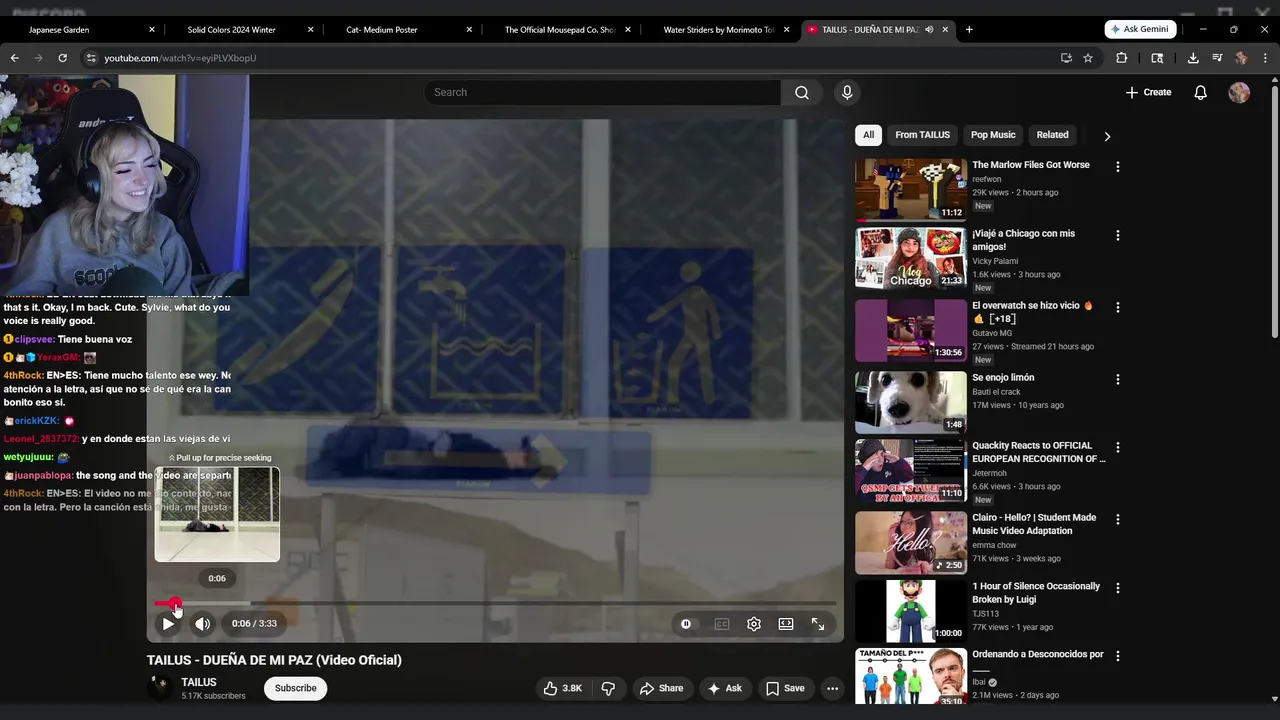Open options menu for Clairo Hello video
Viewport: 1280px width, 720px height.
point(1118,520)
